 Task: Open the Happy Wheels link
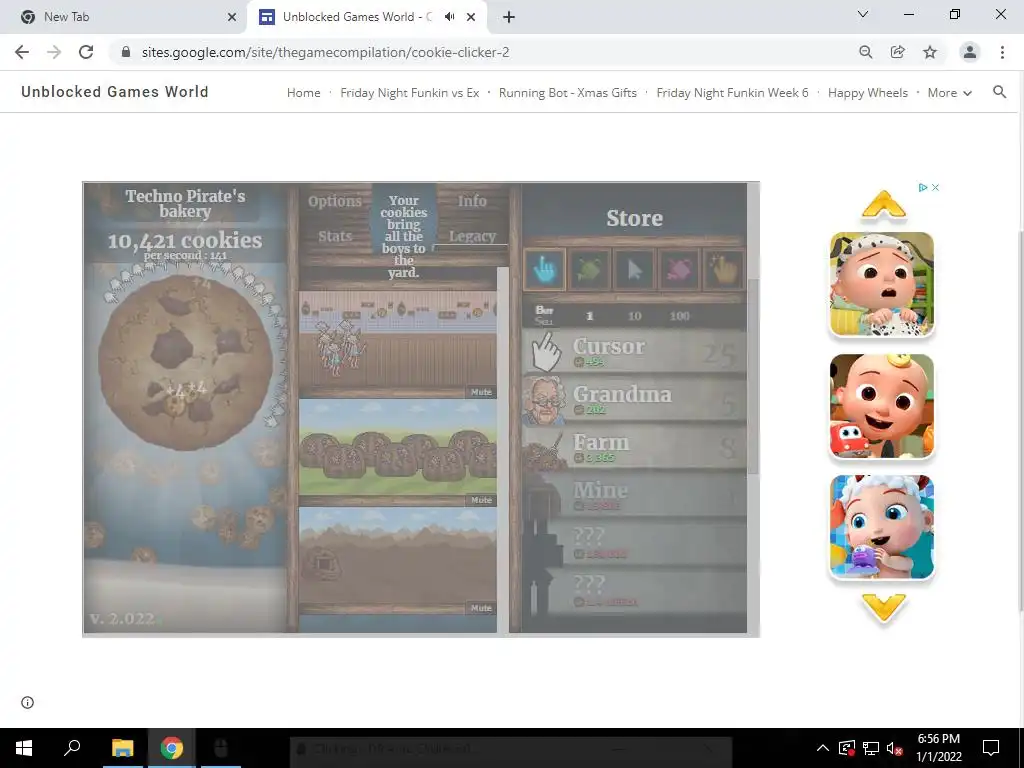pyautogui.click(x=867, y=93)
